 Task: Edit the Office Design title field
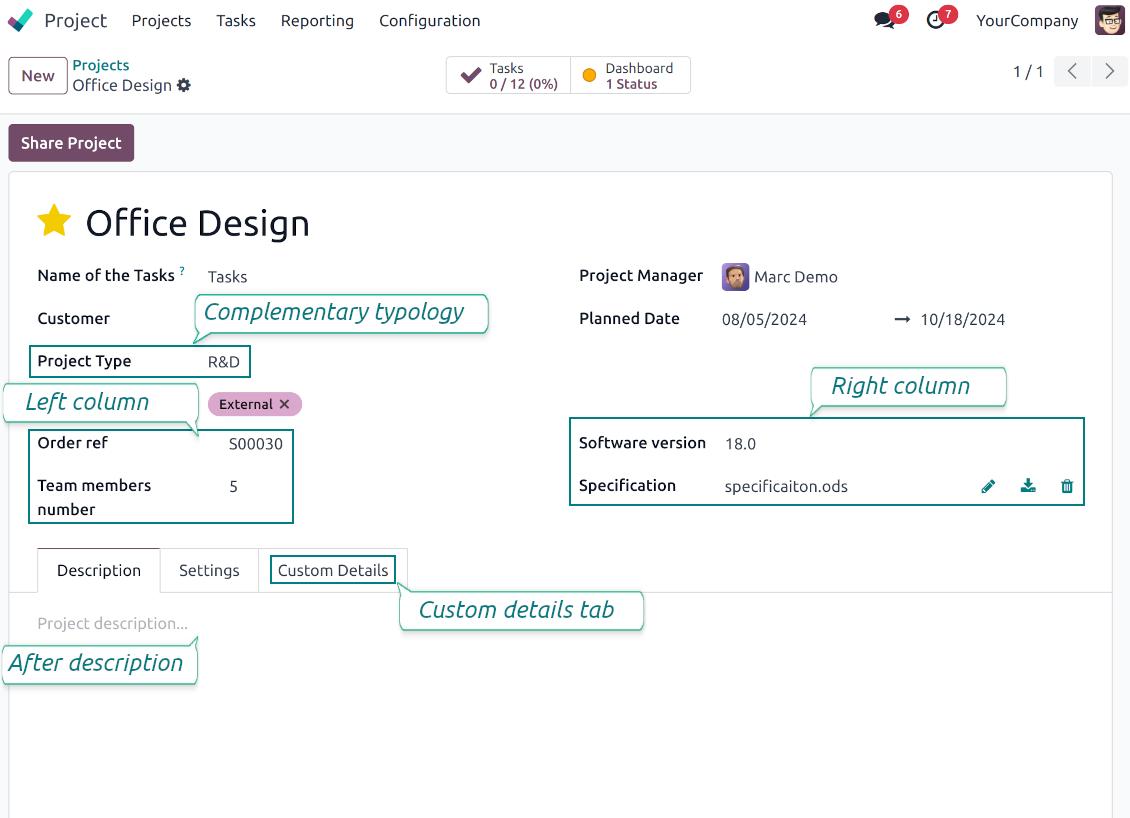tap(197, 223)
